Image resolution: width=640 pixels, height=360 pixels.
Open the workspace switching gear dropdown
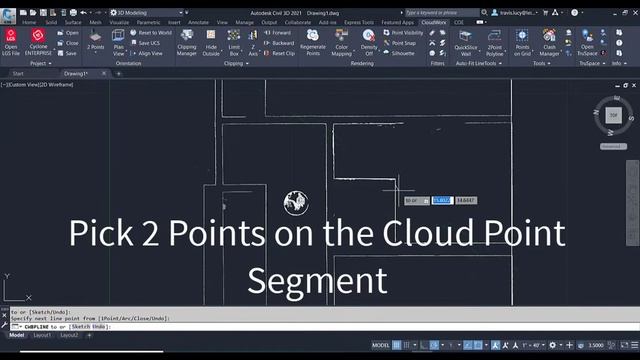(x=556, y=345)
